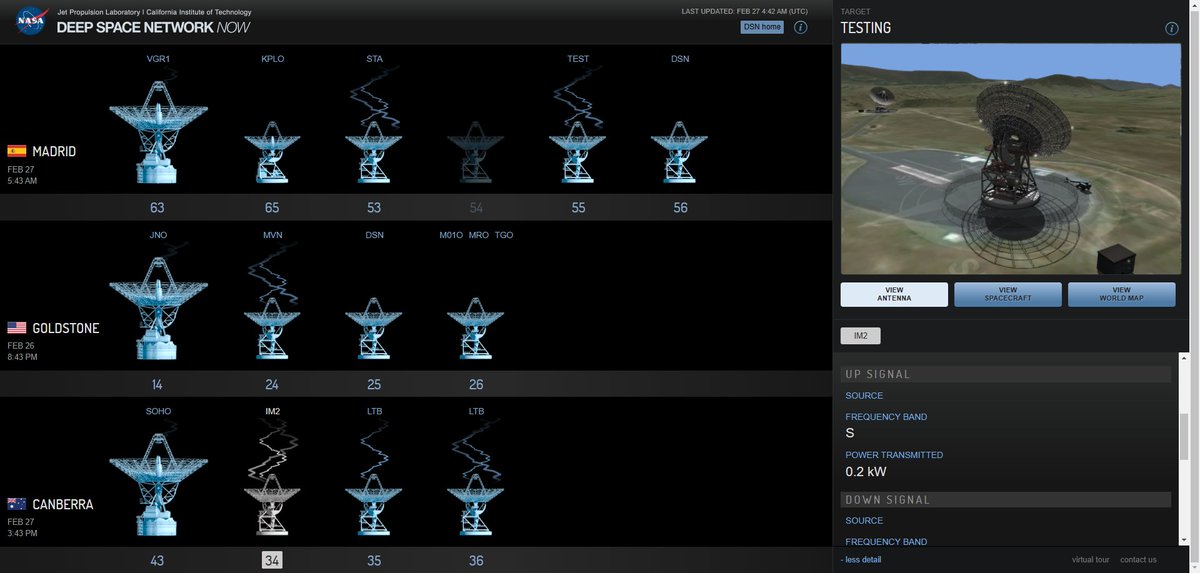1200x573 pixels.
Task: Click the SOHO spacecraft label
Action: 158,411
